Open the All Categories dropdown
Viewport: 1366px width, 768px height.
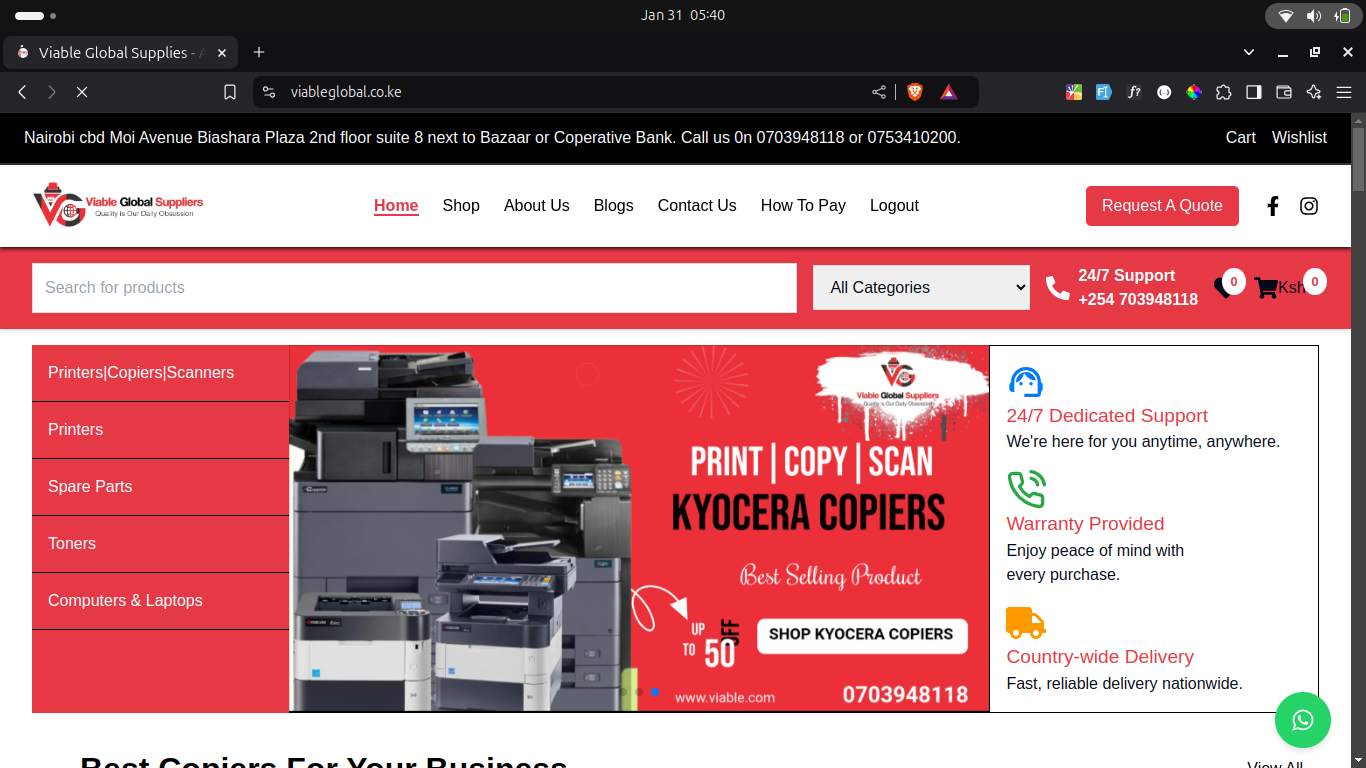(x=921, y=287)
